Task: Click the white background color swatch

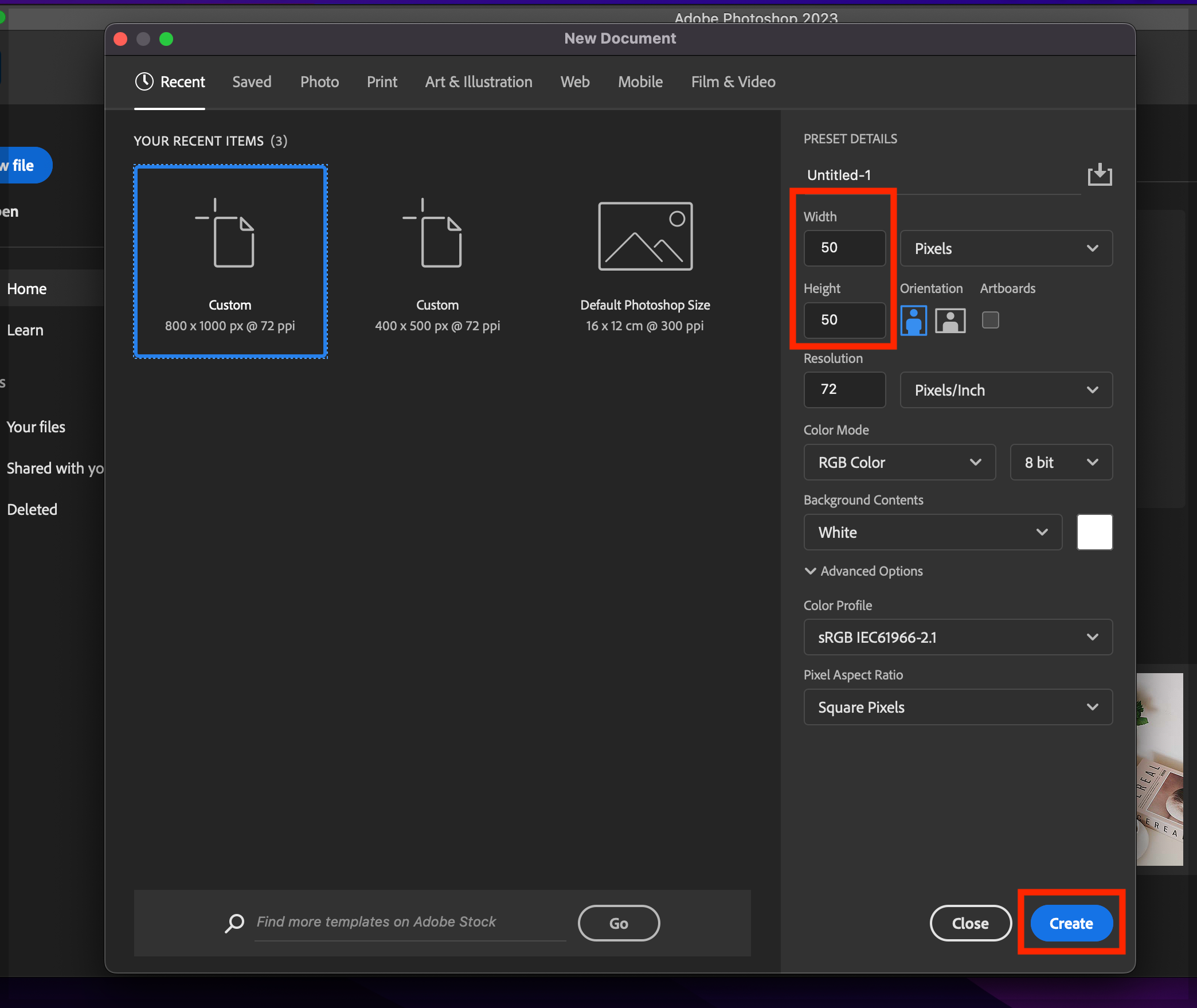Action: (1094, 532)
